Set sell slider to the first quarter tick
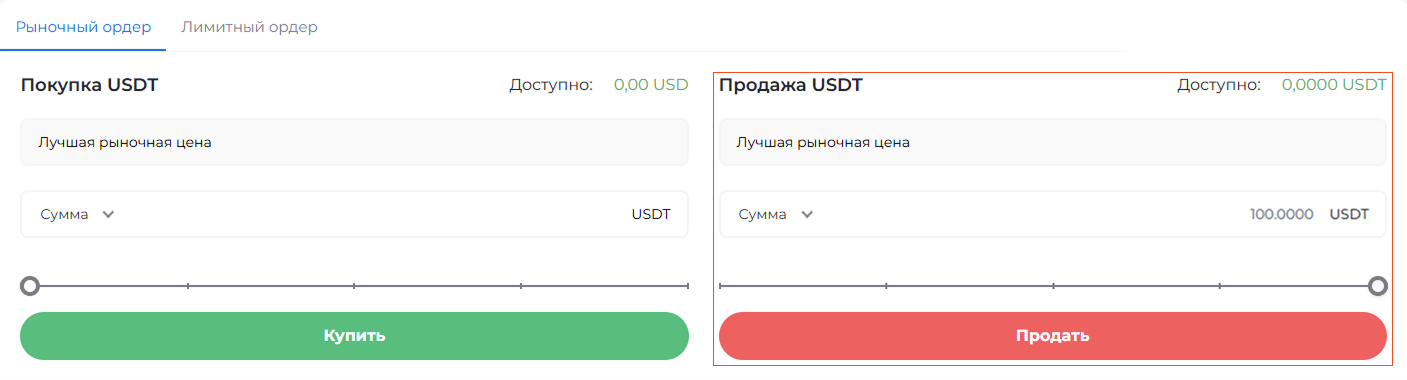 click(886, 287)
